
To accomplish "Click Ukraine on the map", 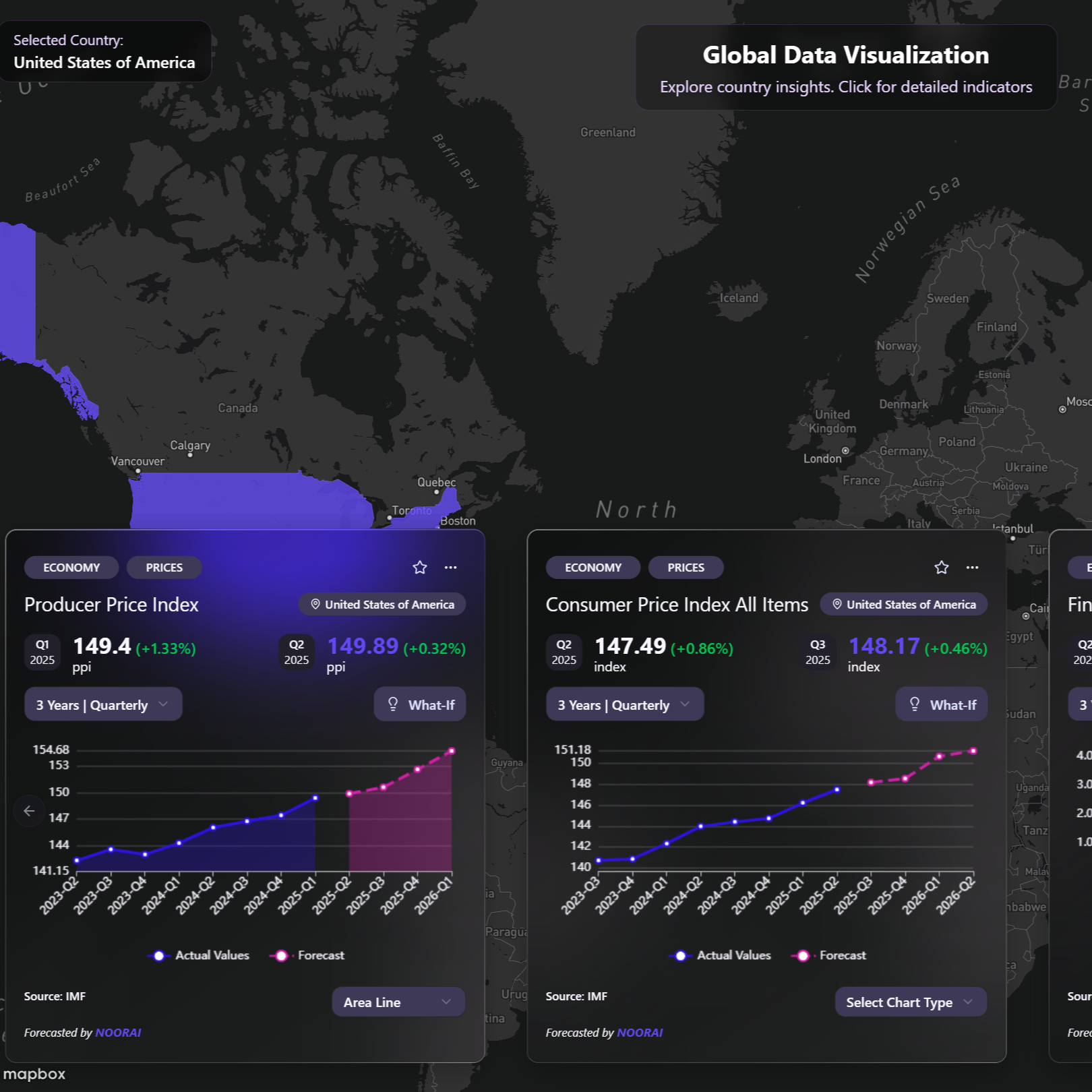I will (1027, 467).
